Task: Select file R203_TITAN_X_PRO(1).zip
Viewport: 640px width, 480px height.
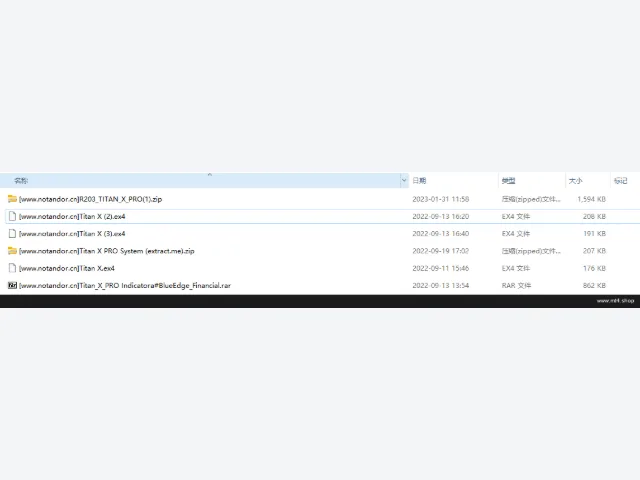Action: point(90,199)
